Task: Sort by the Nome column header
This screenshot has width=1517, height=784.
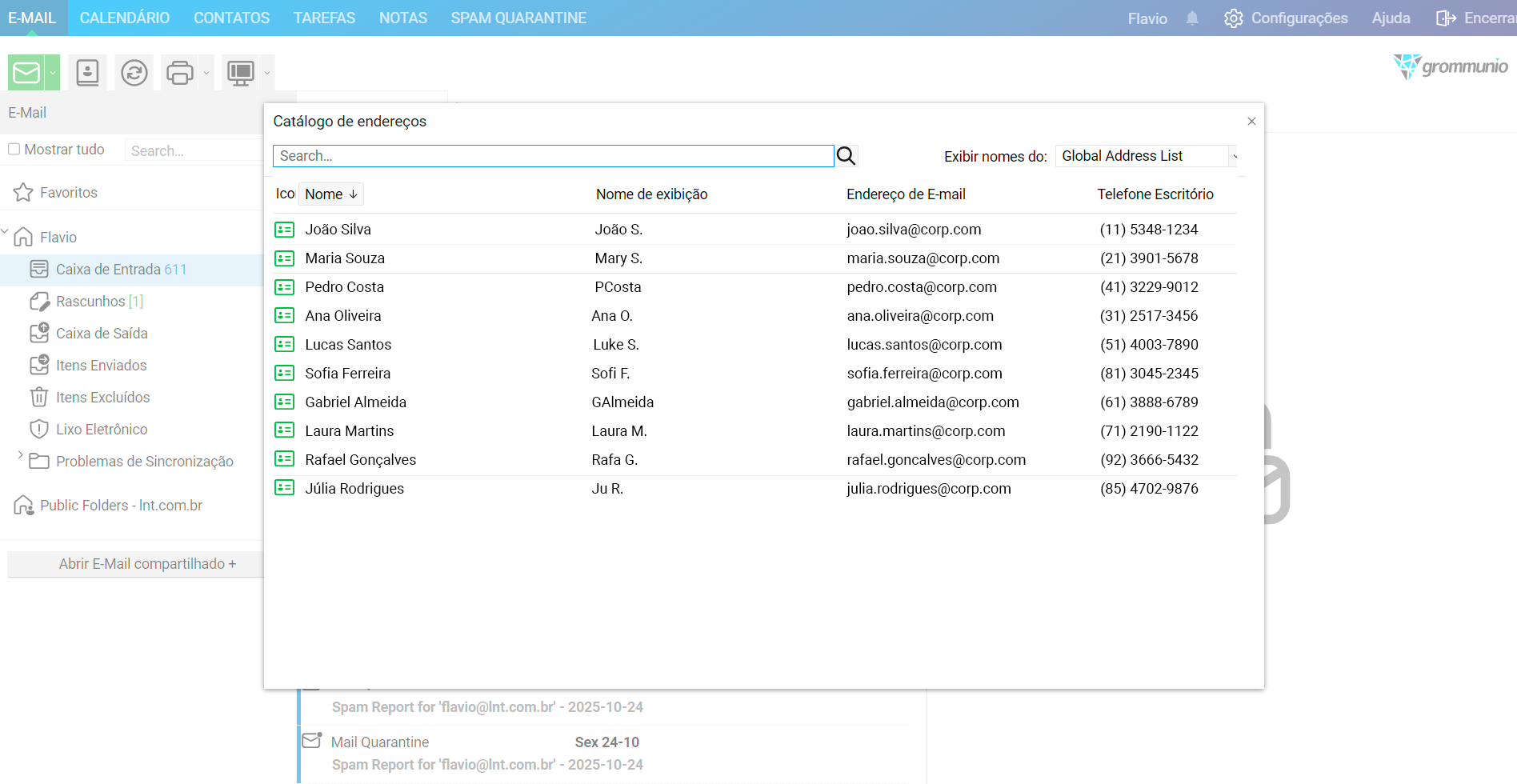Action: (x=330, y=194)
